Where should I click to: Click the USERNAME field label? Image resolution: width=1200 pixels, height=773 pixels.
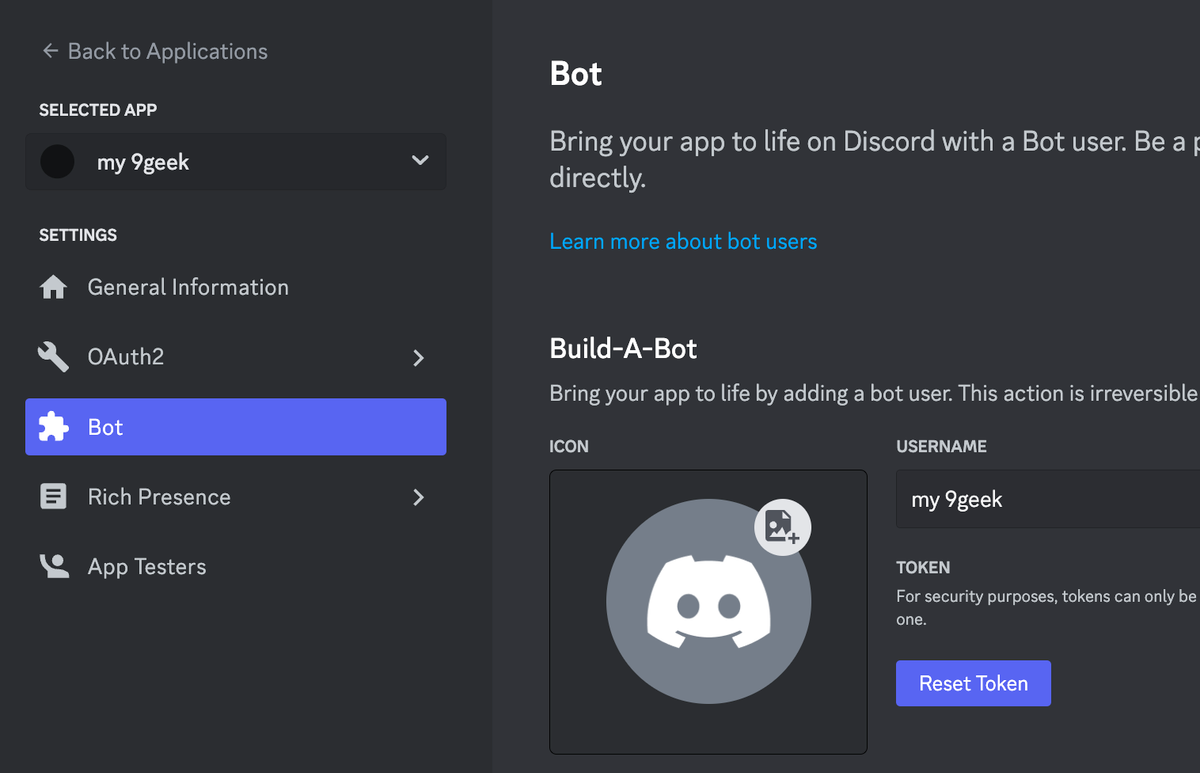coord(941,446)
